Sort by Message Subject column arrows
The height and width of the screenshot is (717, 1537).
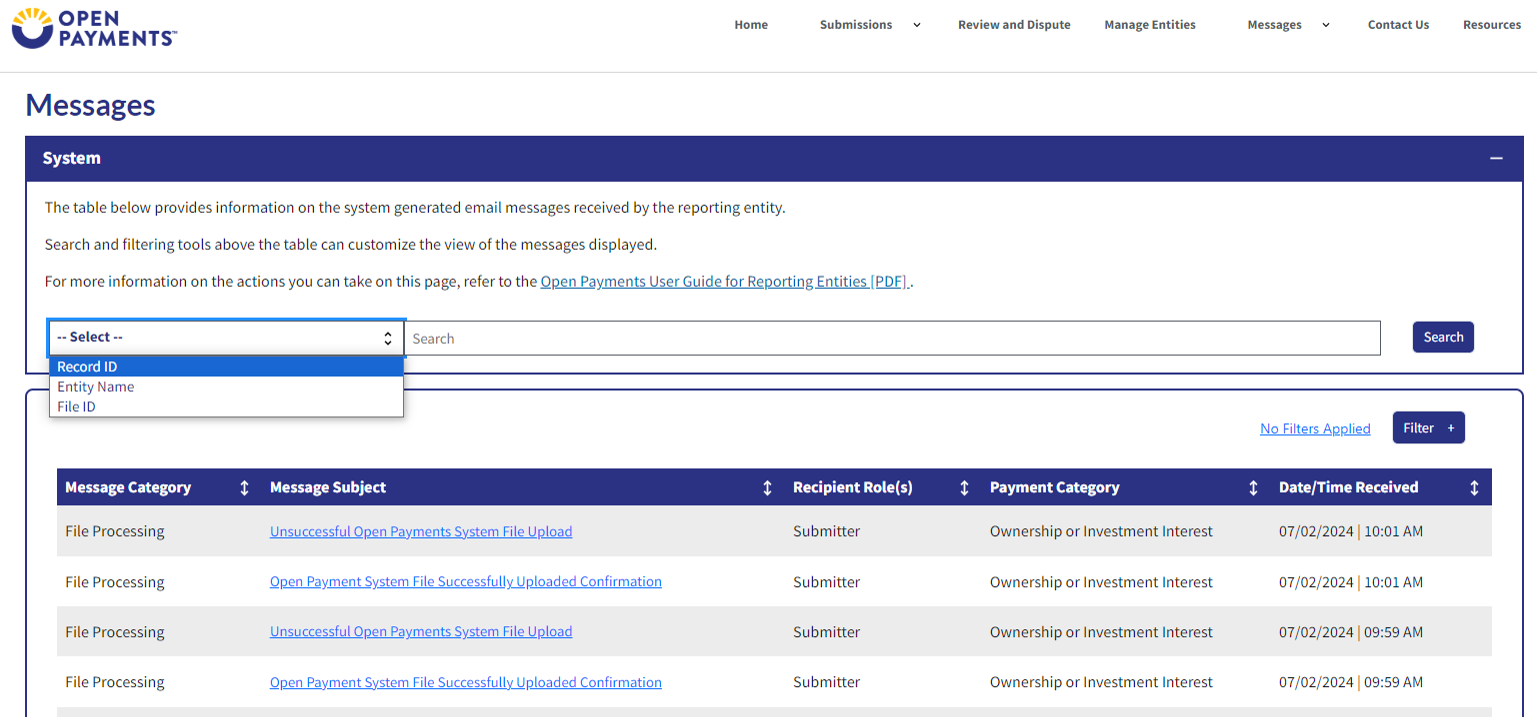click(x=767, y=488)
